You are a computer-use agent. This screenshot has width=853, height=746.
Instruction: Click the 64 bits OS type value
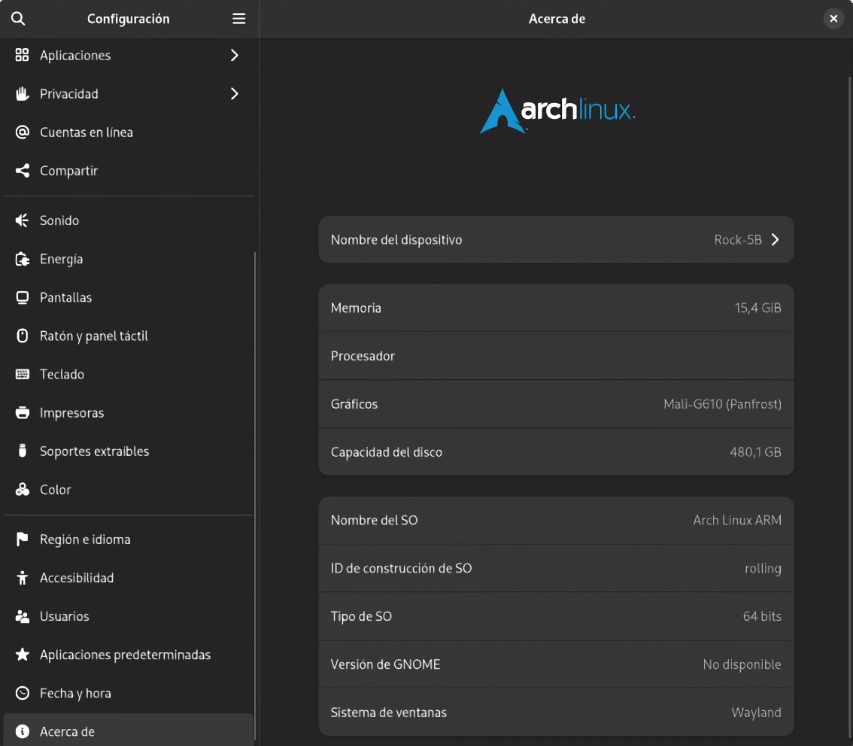[762, 616]
